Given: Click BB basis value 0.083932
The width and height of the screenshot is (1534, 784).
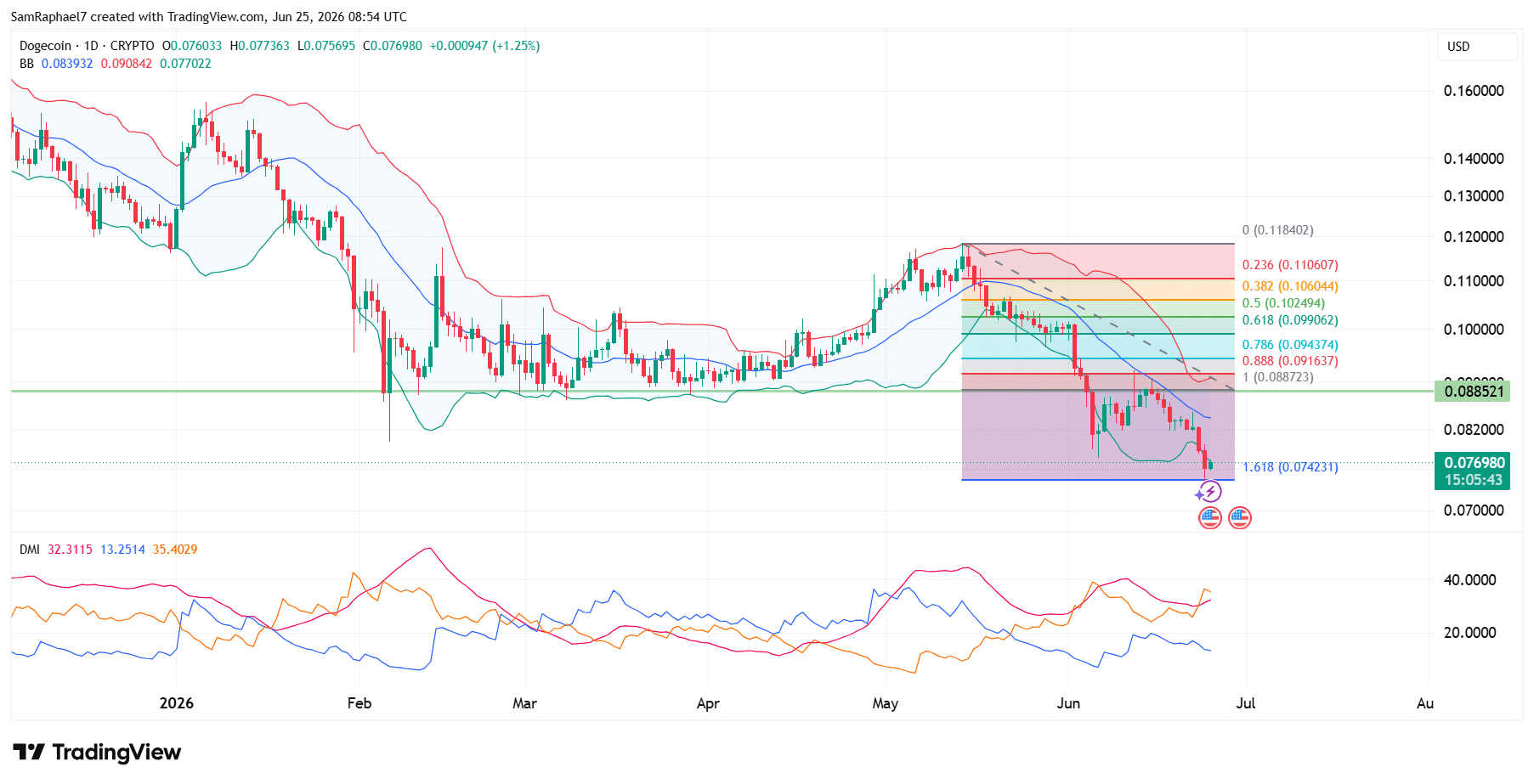Looking at the screenshot, I should [x=67, y=64].
